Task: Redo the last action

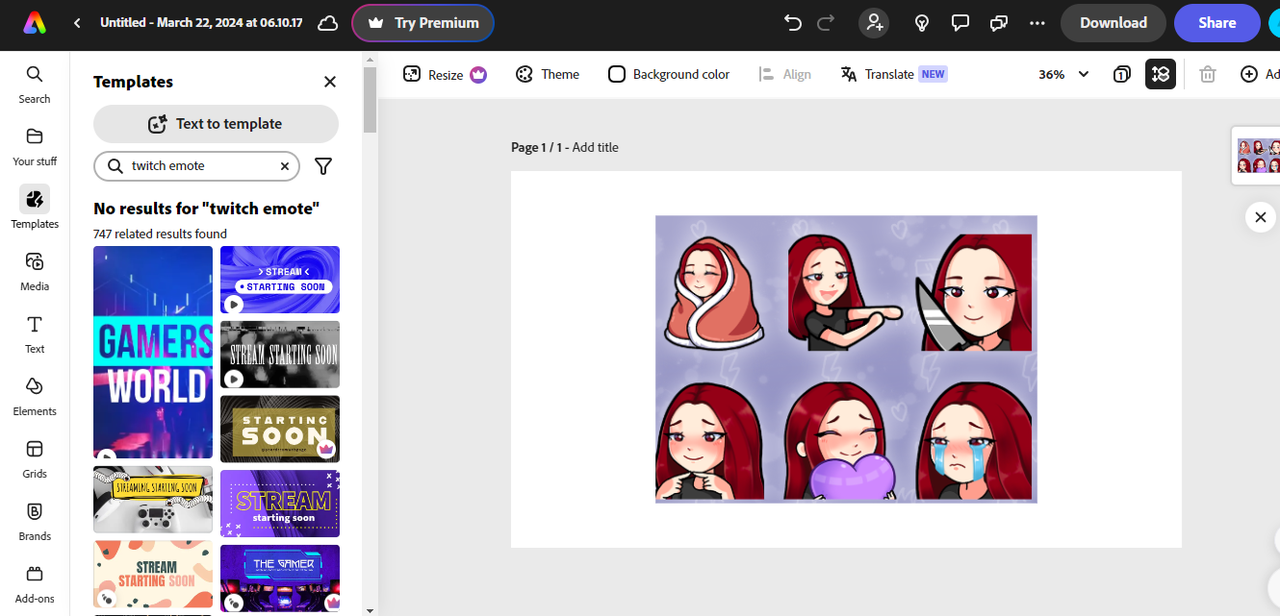Action: click(x=826, y=23)
